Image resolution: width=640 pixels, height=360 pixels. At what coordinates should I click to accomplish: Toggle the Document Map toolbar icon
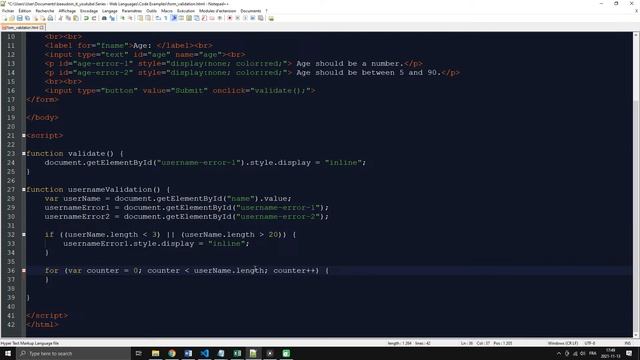[189, 18]
